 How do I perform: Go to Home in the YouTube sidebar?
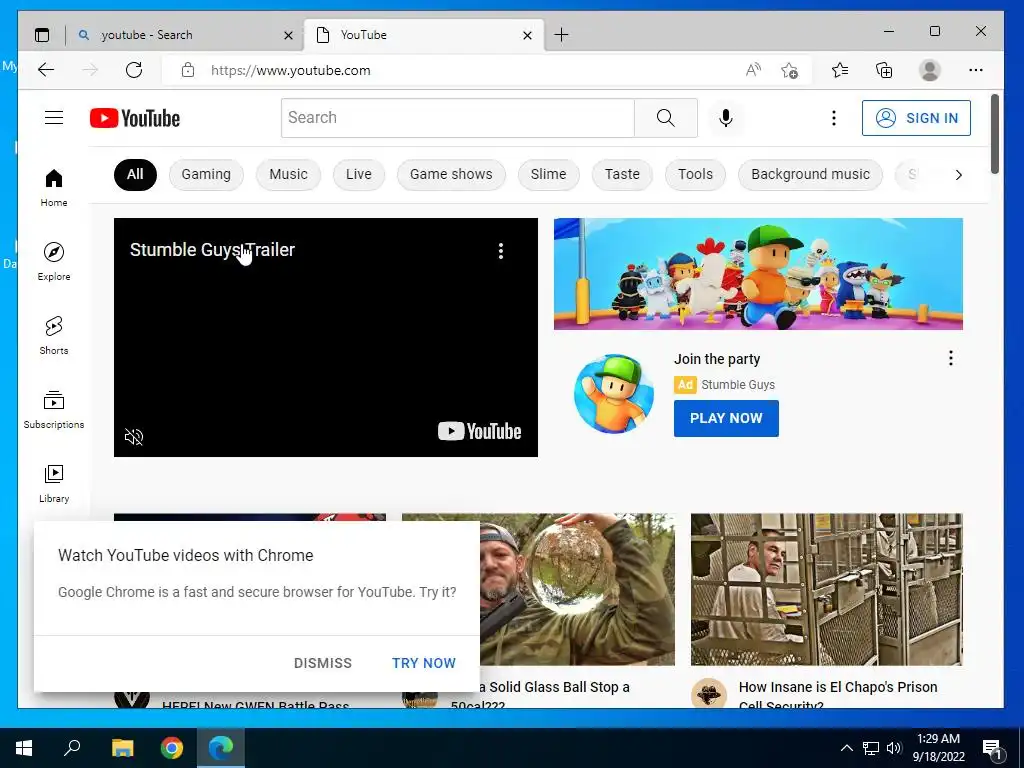(54, 188)
